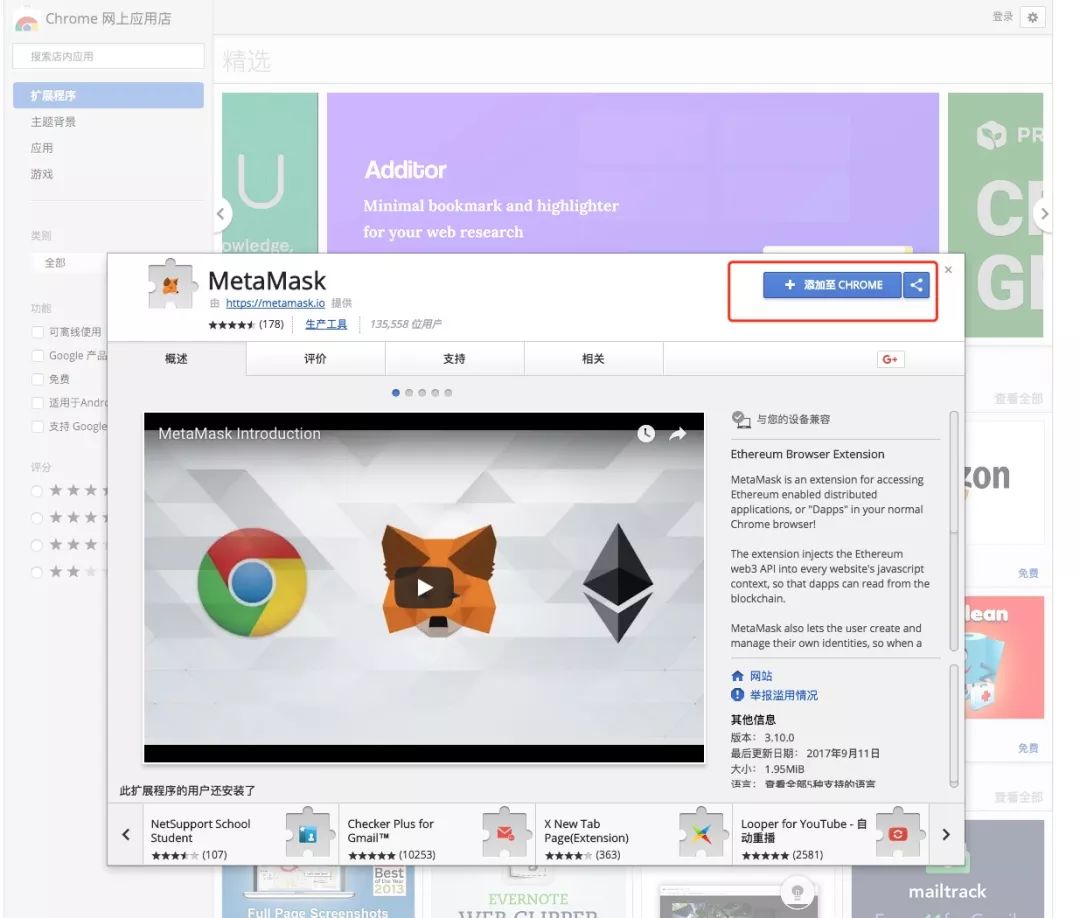Open the MetaMask Introduction video title

tap(240, 434)
